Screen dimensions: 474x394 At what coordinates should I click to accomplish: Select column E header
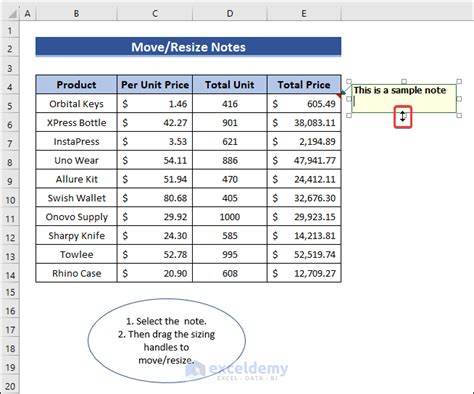[304, 14]
